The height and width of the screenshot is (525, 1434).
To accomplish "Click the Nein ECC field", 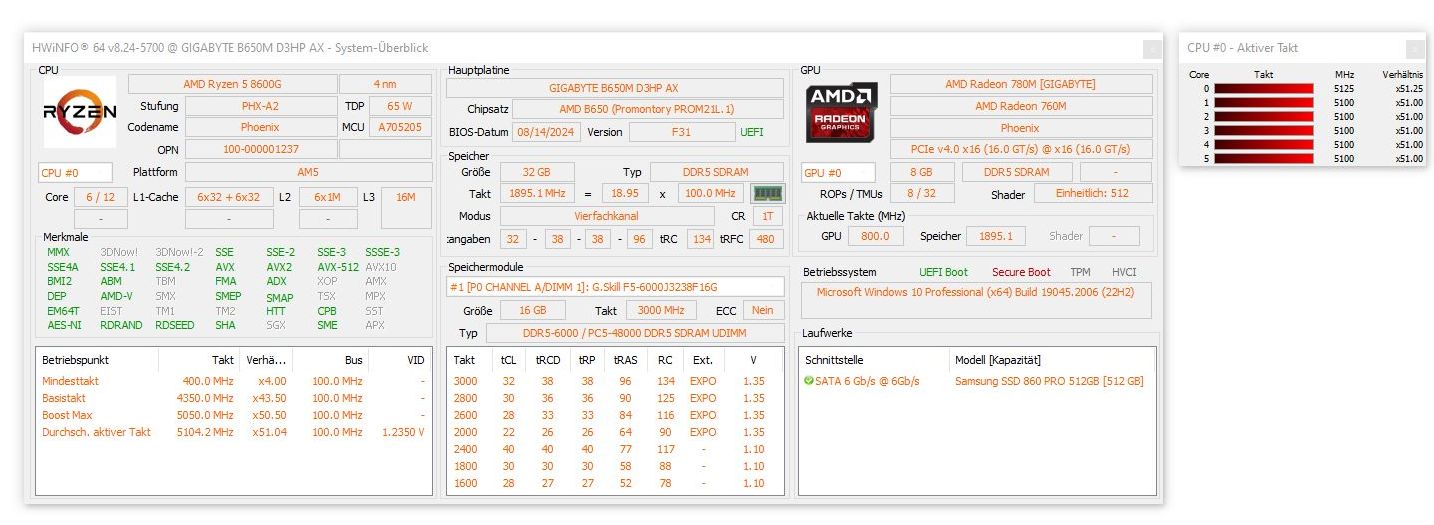I will (x=763, y=311).
